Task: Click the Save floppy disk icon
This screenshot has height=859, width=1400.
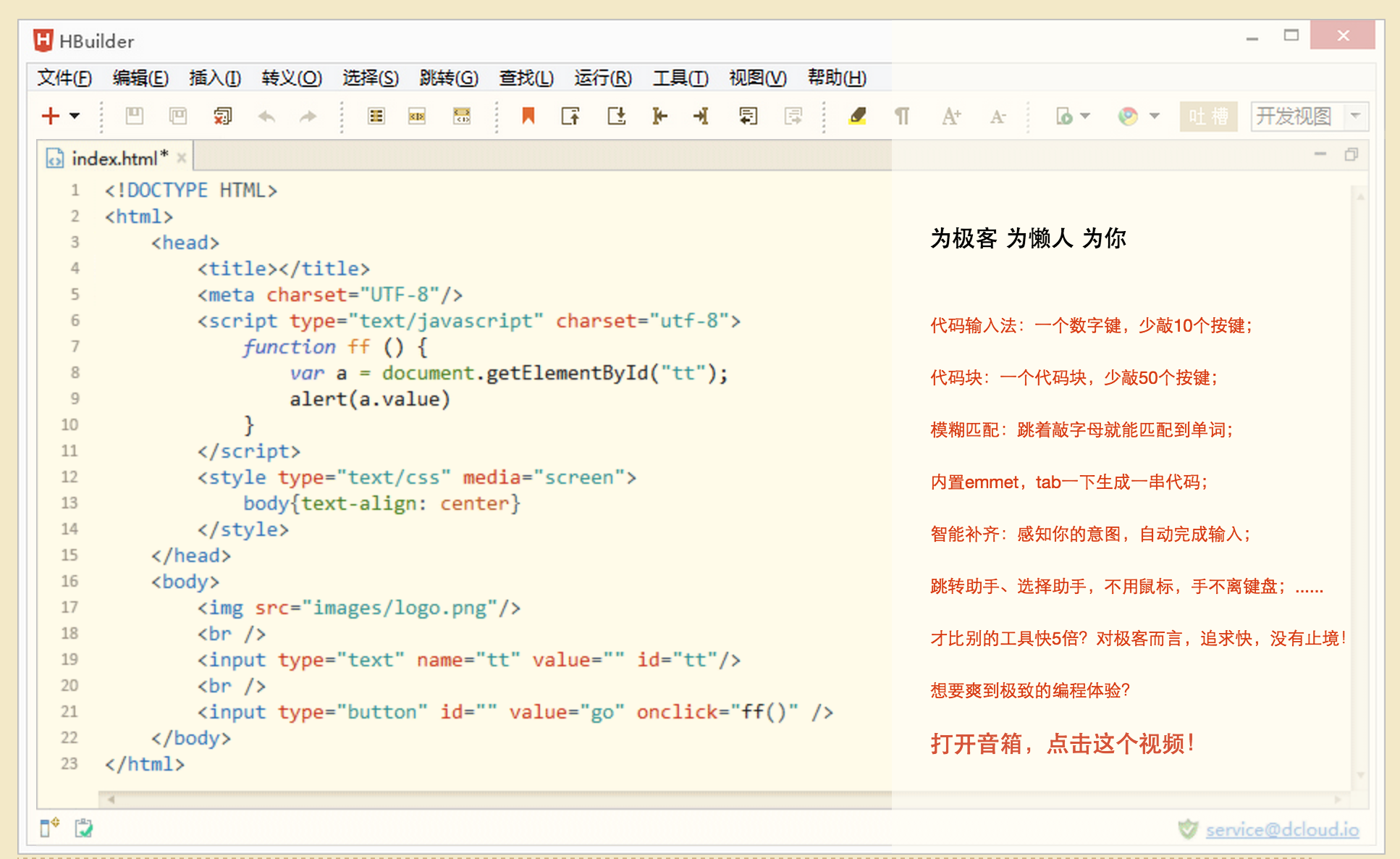Action: click(x=135, y=116)
